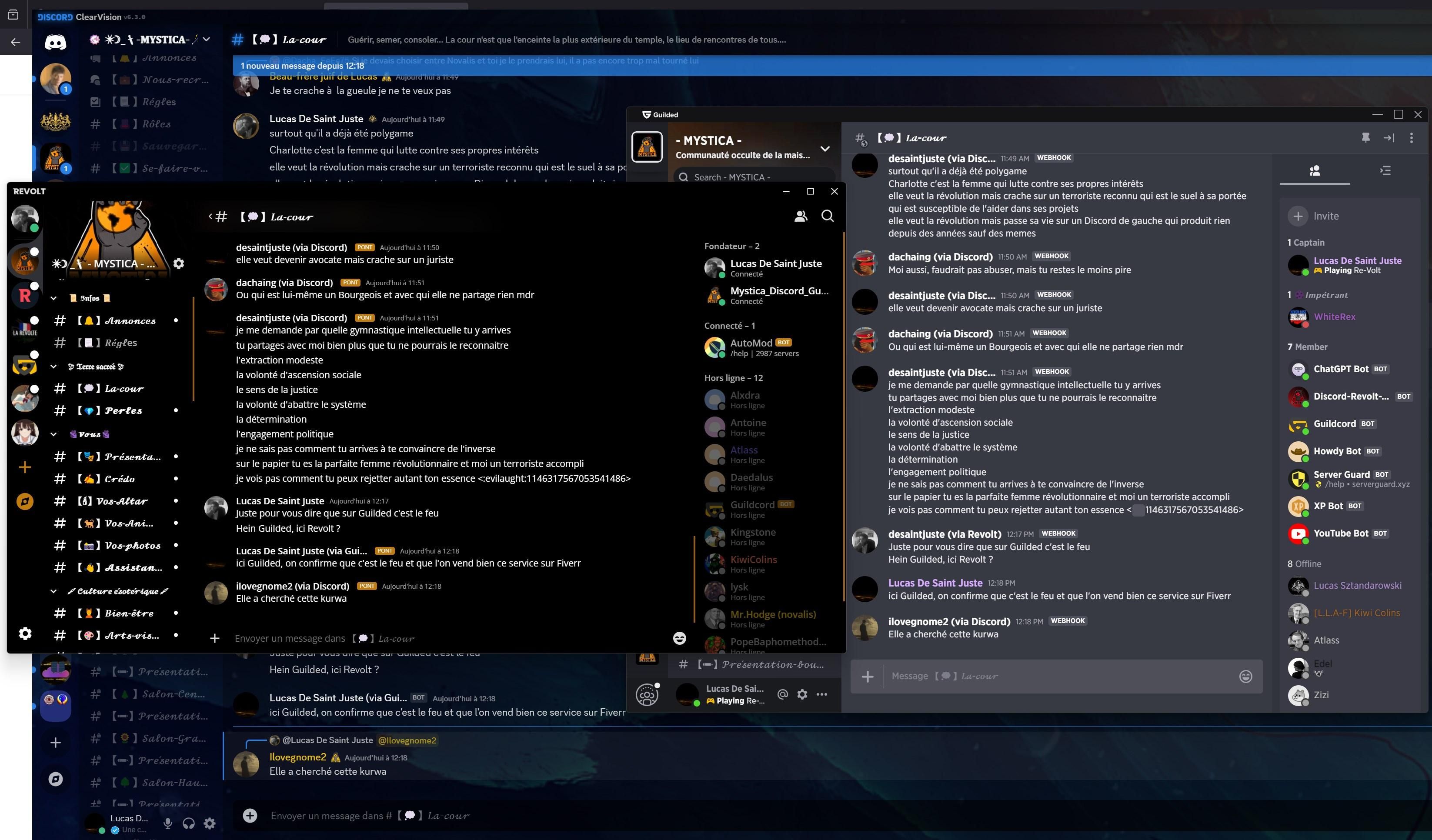Open more options menu in Guilded header

[1412, 137]
